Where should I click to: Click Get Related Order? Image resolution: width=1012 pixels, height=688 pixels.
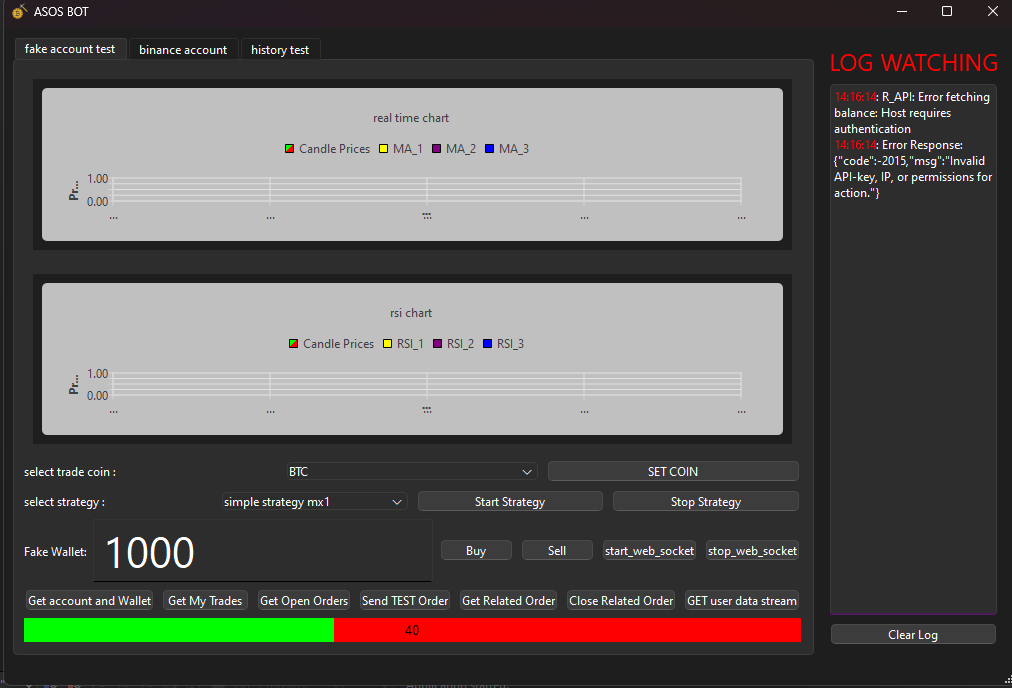tap(509, 601)
